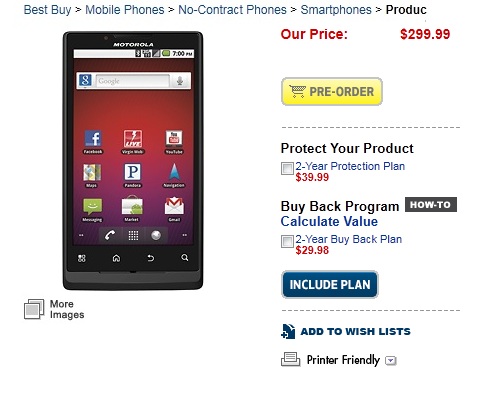Go to No-Contract Phones breadcrumb
502x395 pixels.
pyautogui.click(x=232, y=10)
